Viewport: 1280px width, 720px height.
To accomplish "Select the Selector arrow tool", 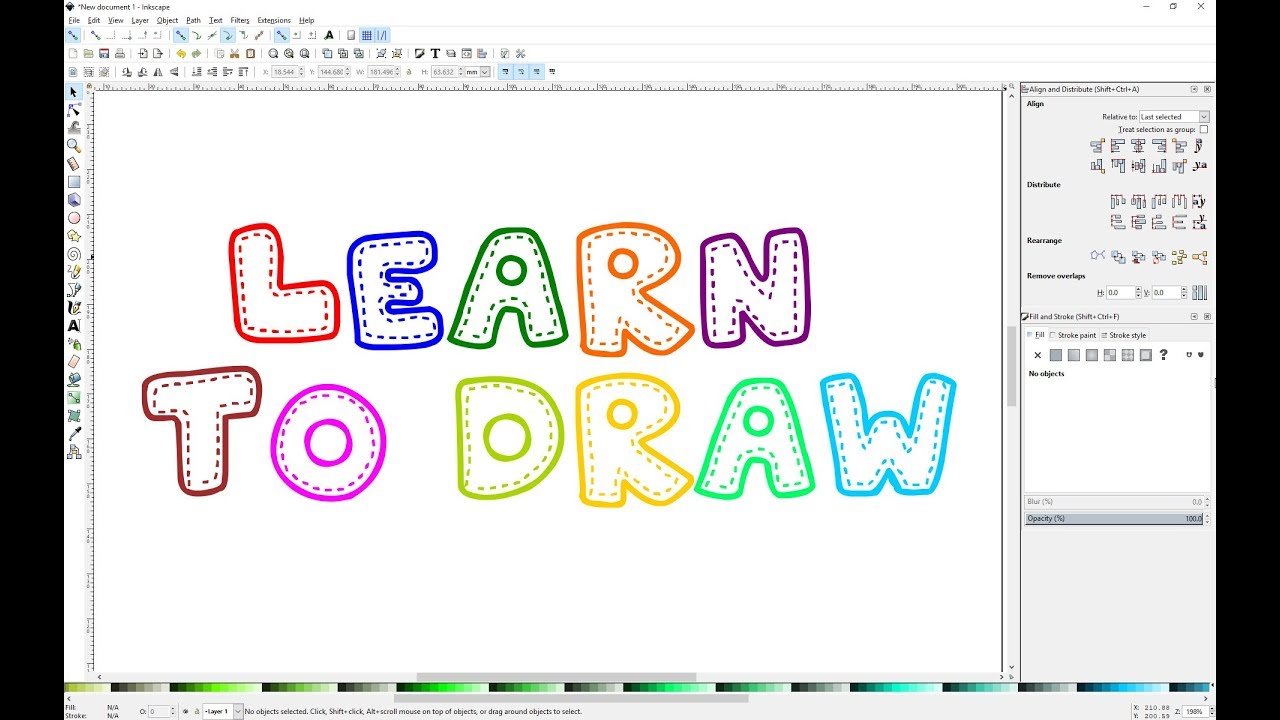I will tap(73, 92).
